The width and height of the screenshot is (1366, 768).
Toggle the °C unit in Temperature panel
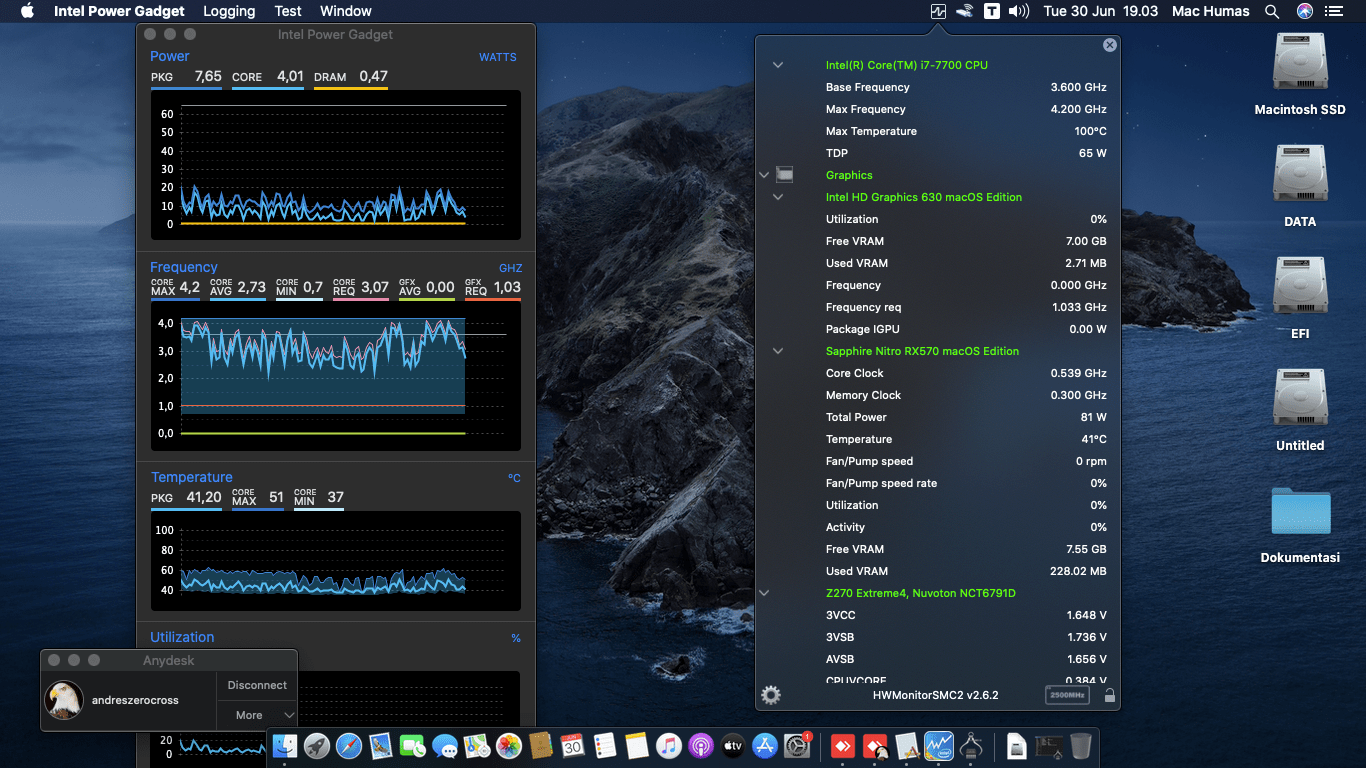point(514,478)
